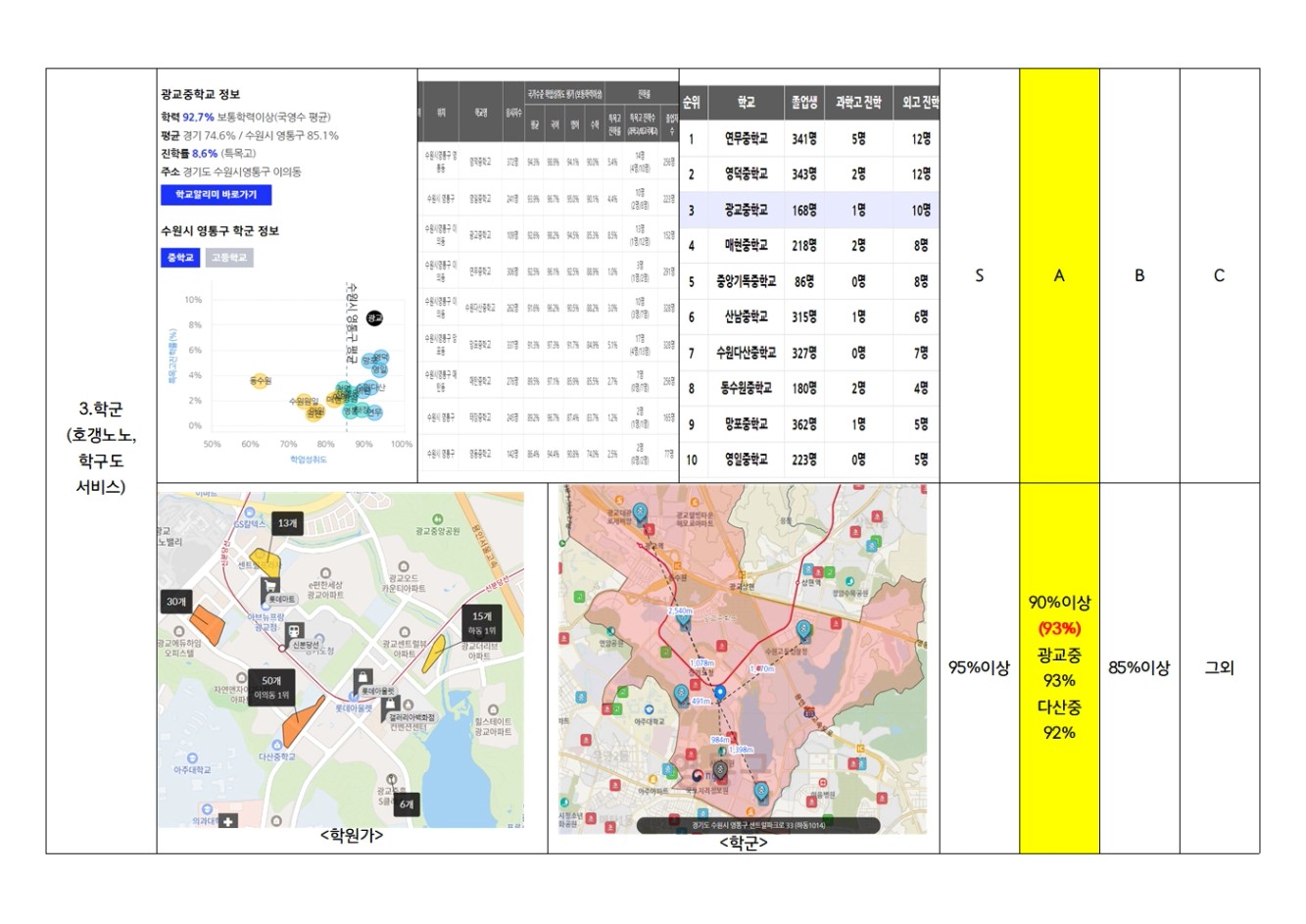Click the 15개 하동 1위 label
The image size is (1306, 924).
click(x=482, y=623)
